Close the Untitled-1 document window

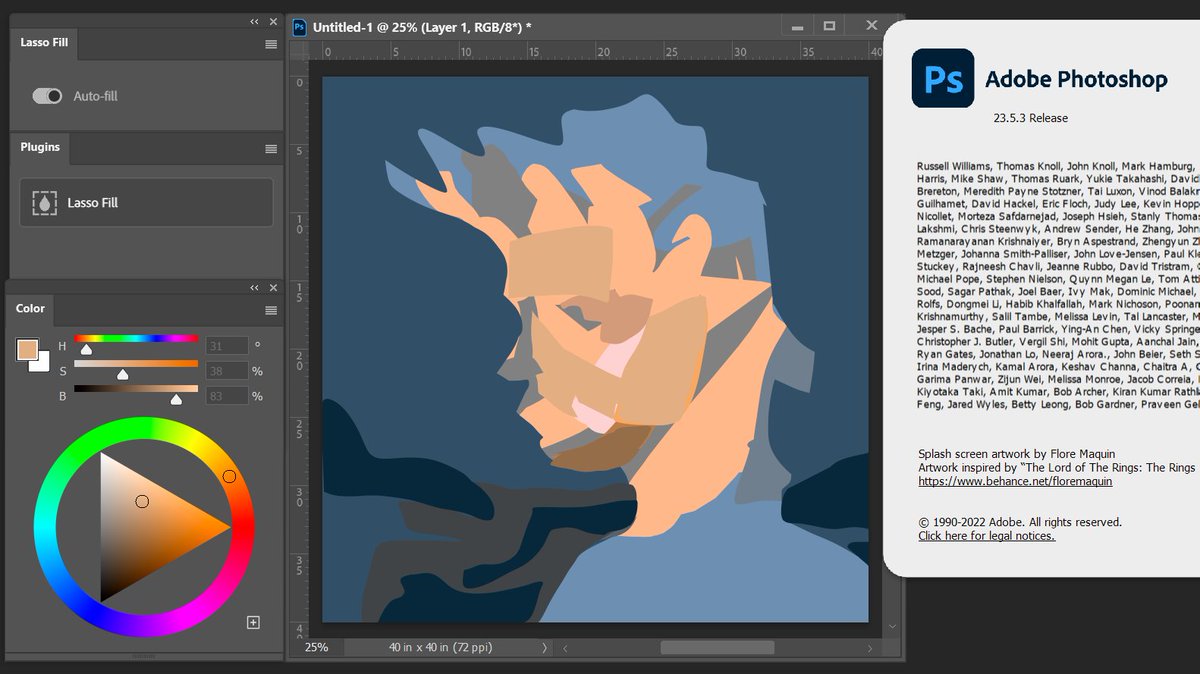pyautogui.click(x=871, y=26)
